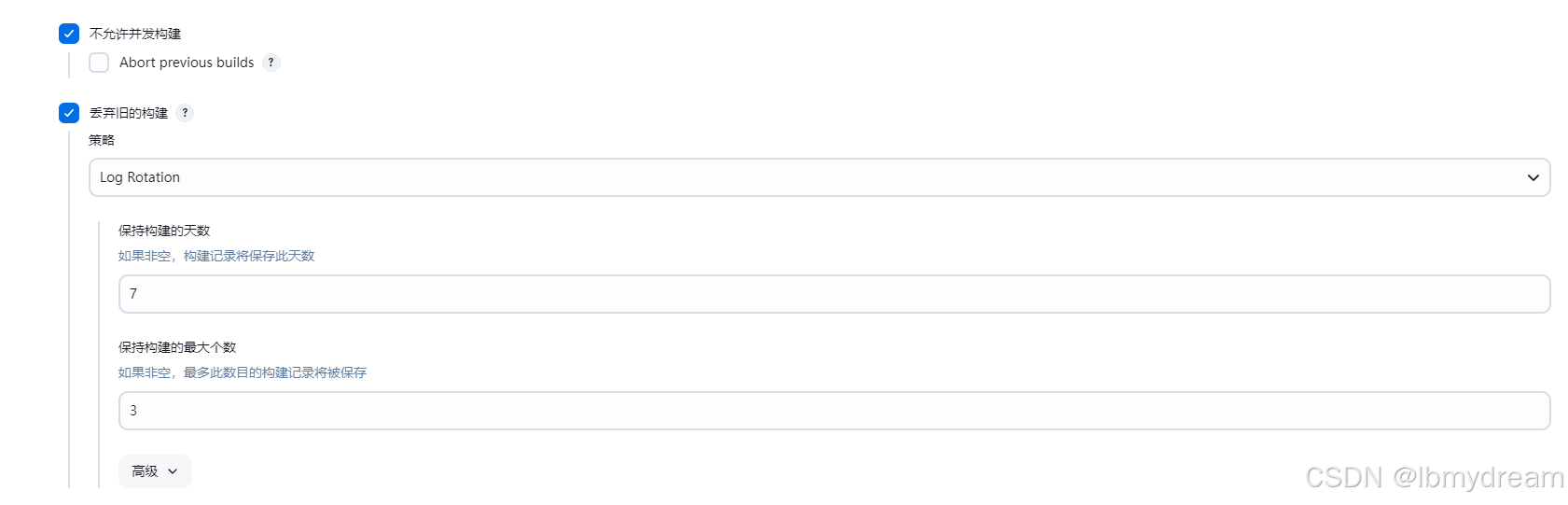Click the Abort previous builds label text
1568x505 pixels.
187,63
